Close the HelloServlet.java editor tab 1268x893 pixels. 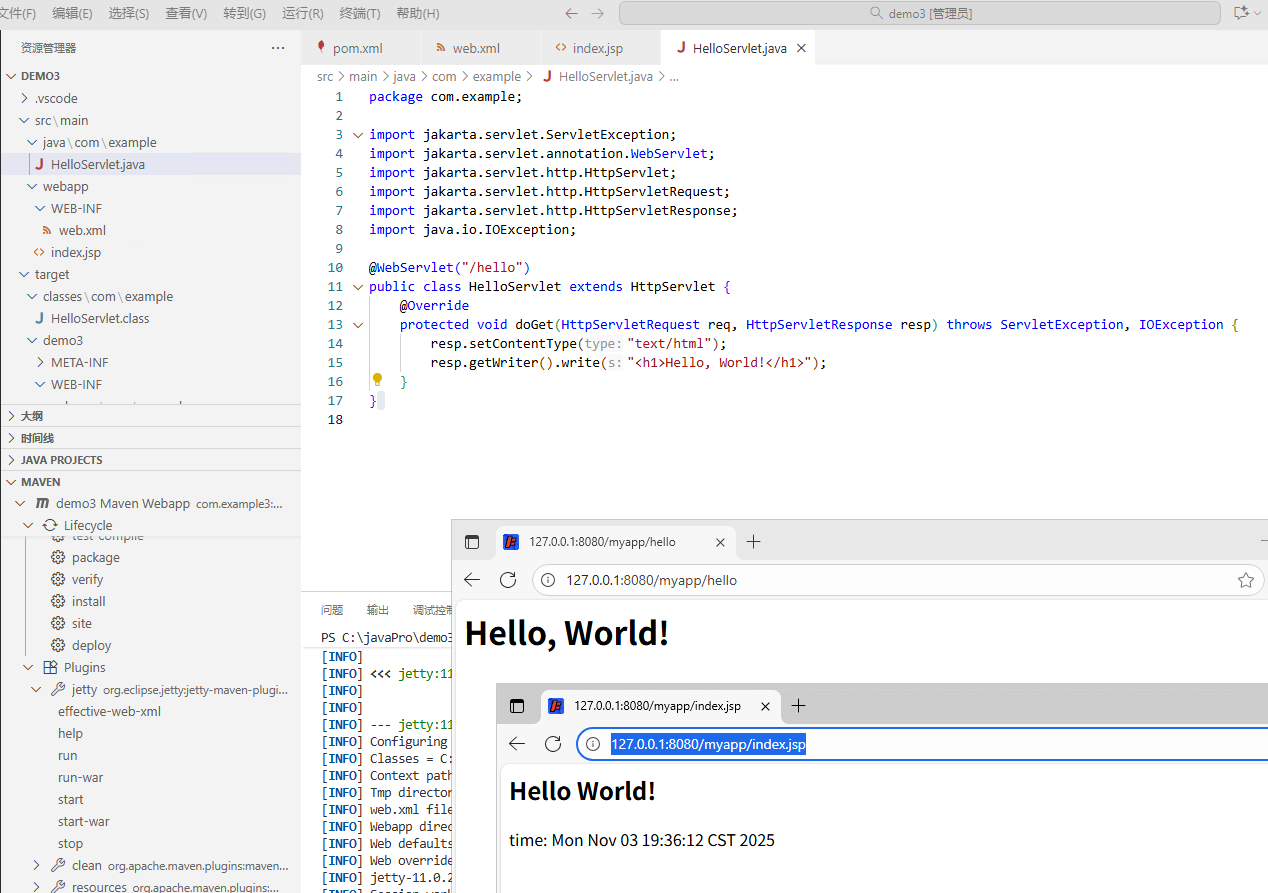tap(801, 48)
